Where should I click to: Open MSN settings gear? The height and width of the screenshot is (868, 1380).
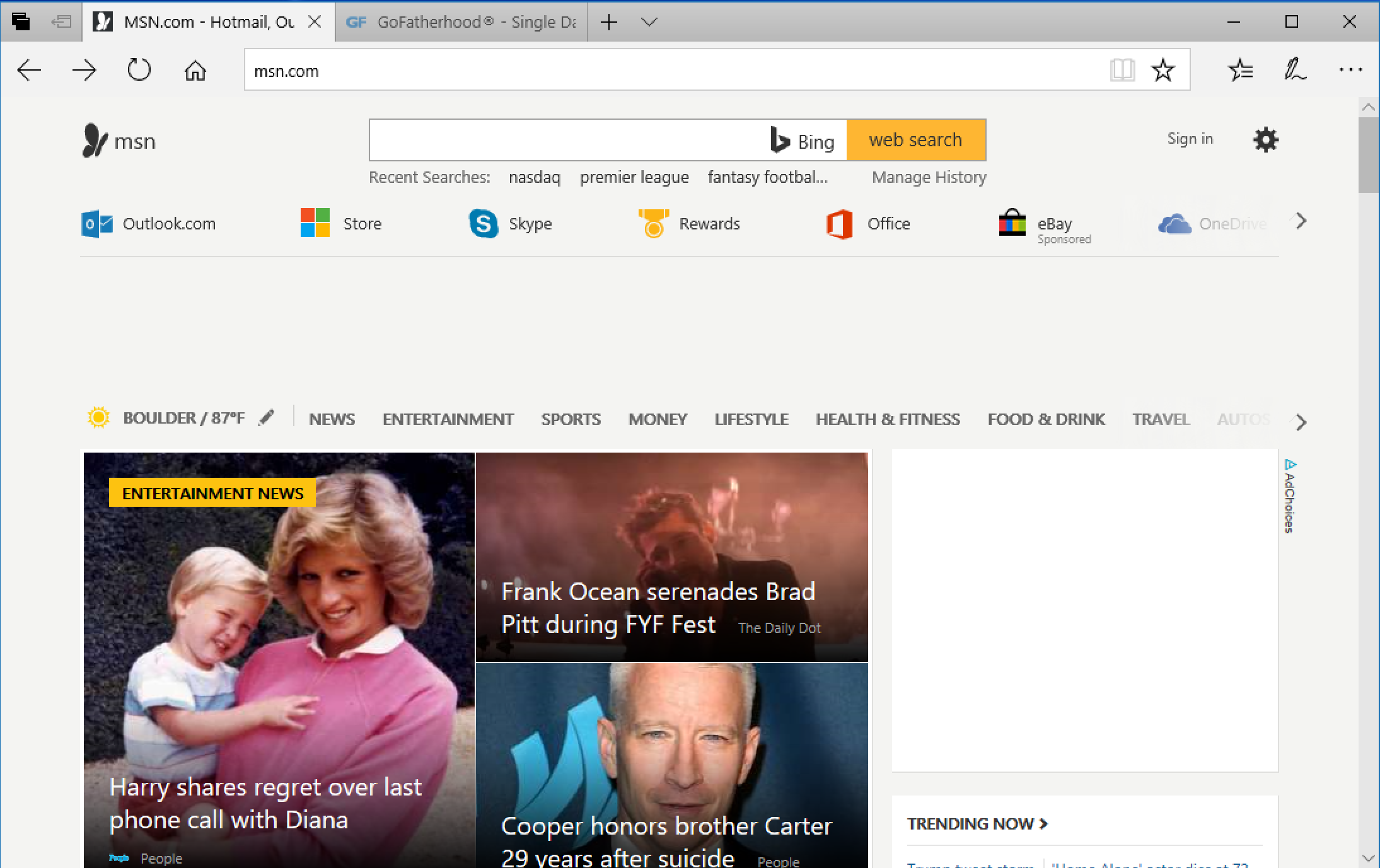coord(1265,139)
